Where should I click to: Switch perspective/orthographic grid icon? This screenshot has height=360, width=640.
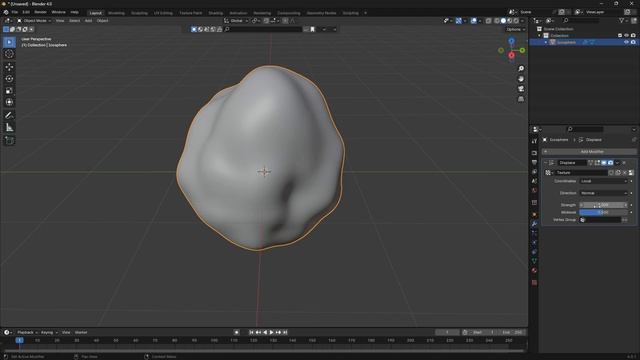[521, 99]
